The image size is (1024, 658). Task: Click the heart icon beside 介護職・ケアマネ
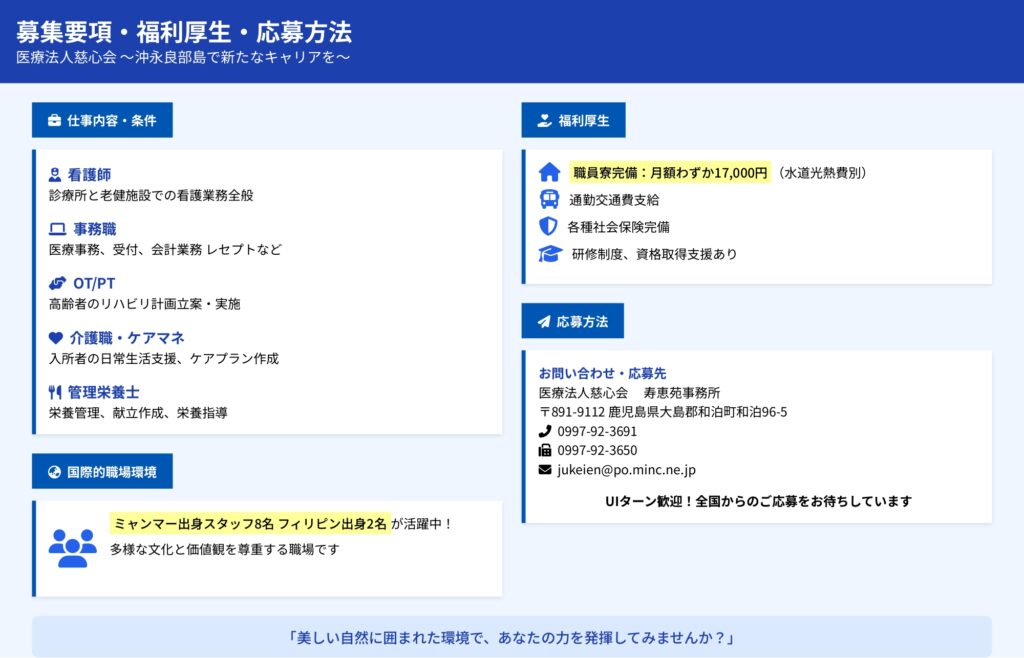[x=55, y=338]
